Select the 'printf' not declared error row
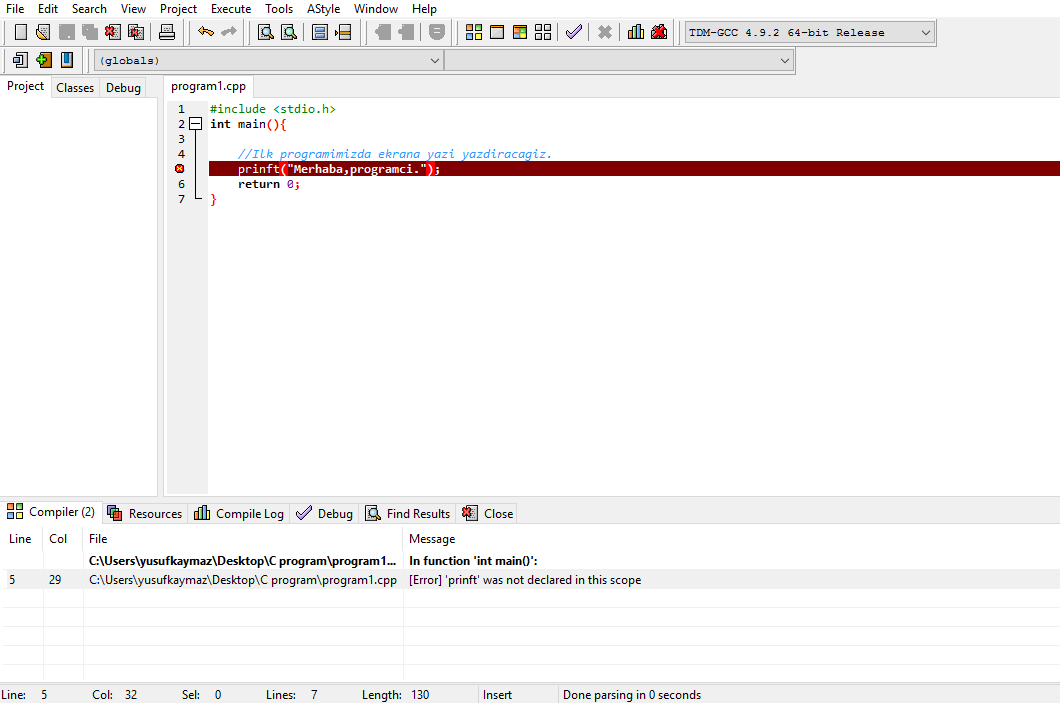1060x703 pixels. click(x=525, y=580)
